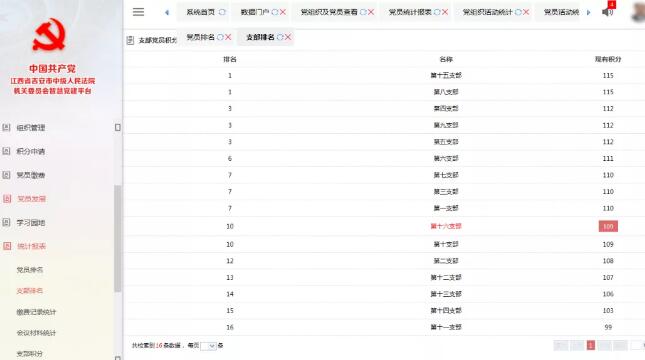Refresh the 系统首页 tab
Viewport: 645px width, 360px height.
(222, 12)
